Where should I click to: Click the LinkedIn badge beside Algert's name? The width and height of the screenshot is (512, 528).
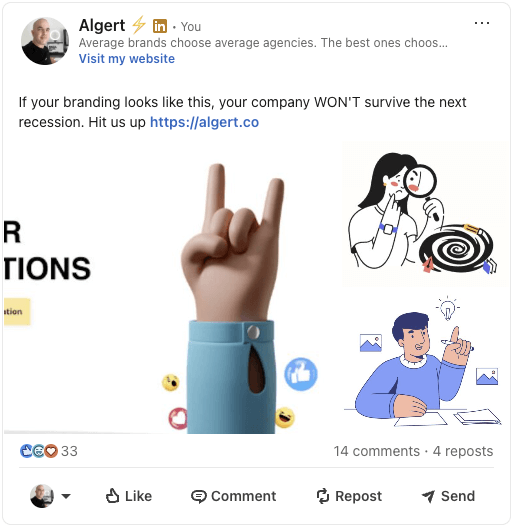click(160, 26)
